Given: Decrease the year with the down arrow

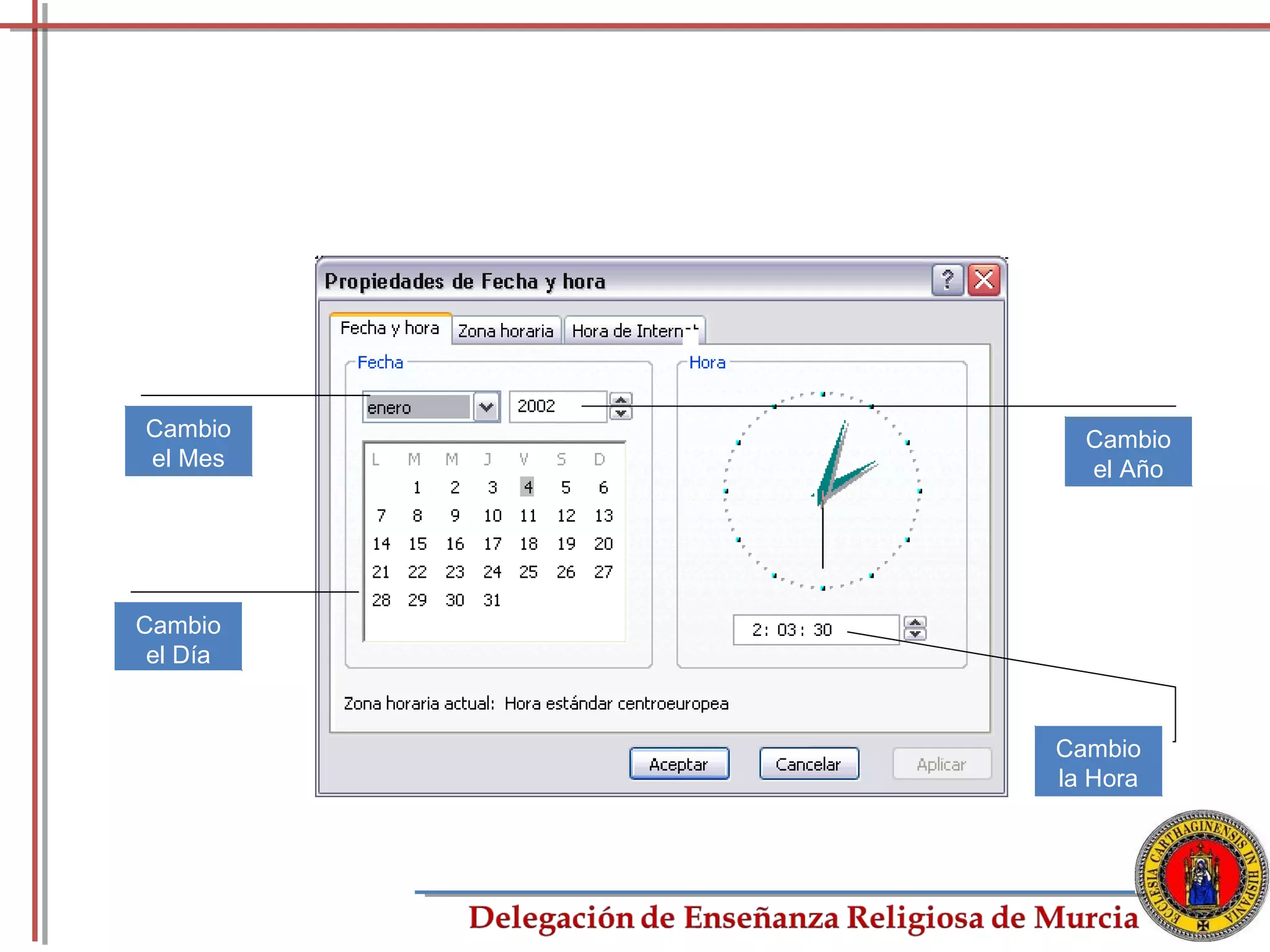Looking at the screenshot, I should (x=621, y=413).
